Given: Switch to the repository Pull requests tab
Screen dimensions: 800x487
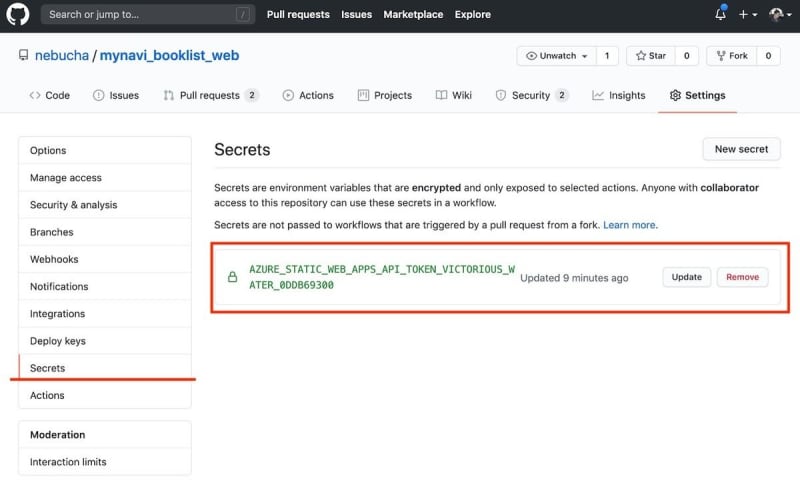Looking at the screenshot, I should click(x=211, y=95).
